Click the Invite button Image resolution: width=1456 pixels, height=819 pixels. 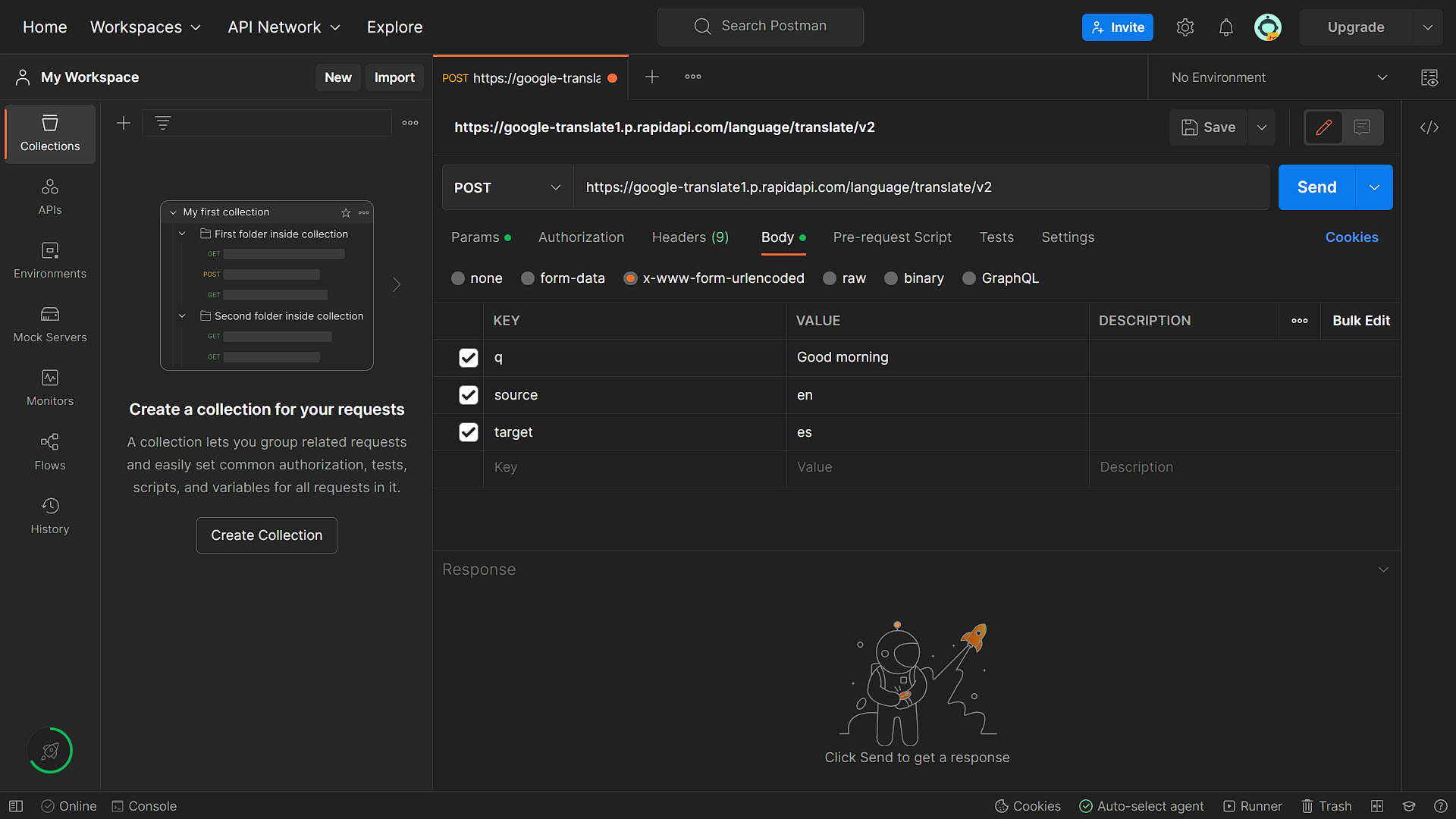[1118, 27]
